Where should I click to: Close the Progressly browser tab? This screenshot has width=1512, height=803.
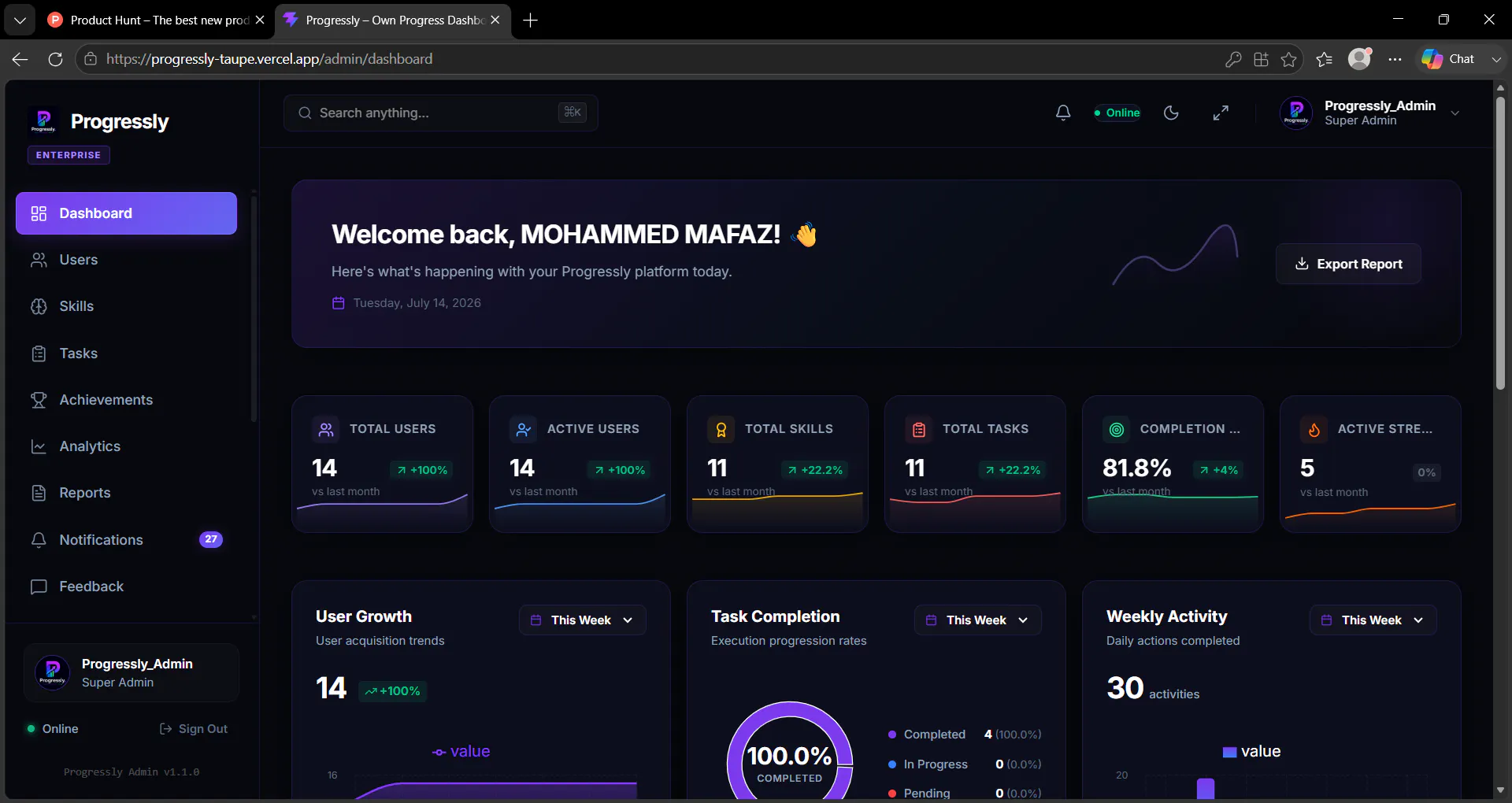[x=495, y=20]
